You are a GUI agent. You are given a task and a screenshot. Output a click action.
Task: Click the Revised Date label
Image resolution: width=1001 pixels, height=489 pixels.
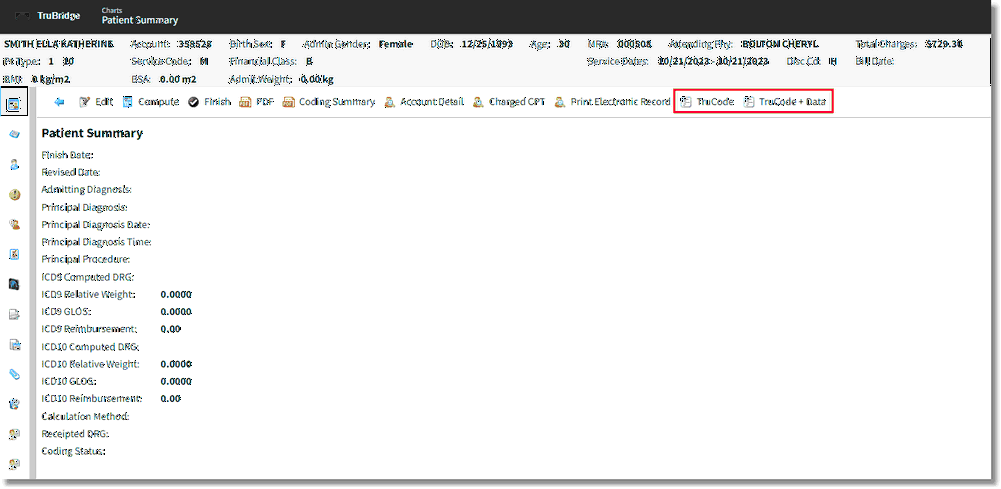[x=71, y=172]
